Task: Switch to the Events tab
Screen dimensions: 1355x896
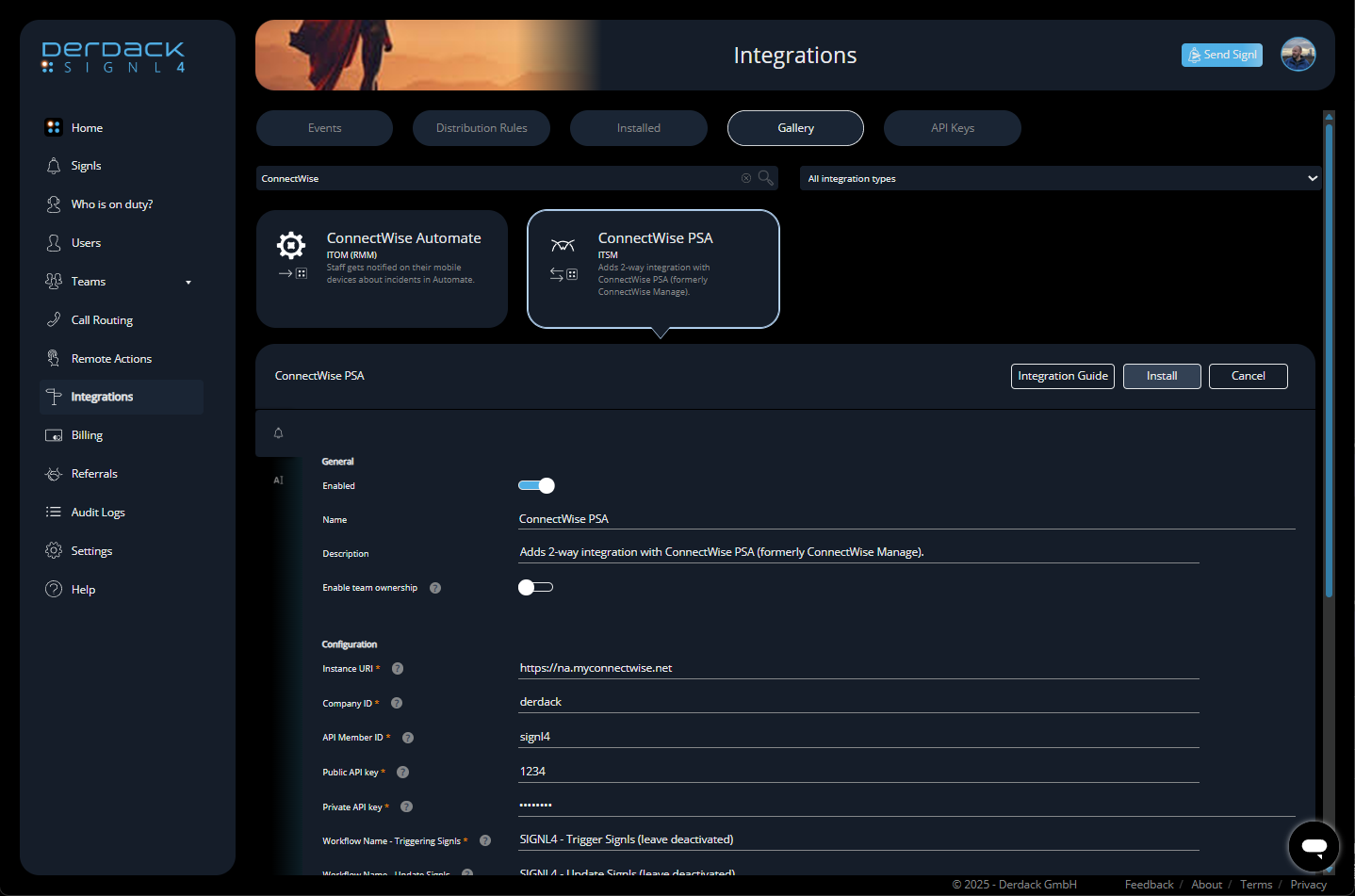Action: pyautogui.click(x=324, y=128)
